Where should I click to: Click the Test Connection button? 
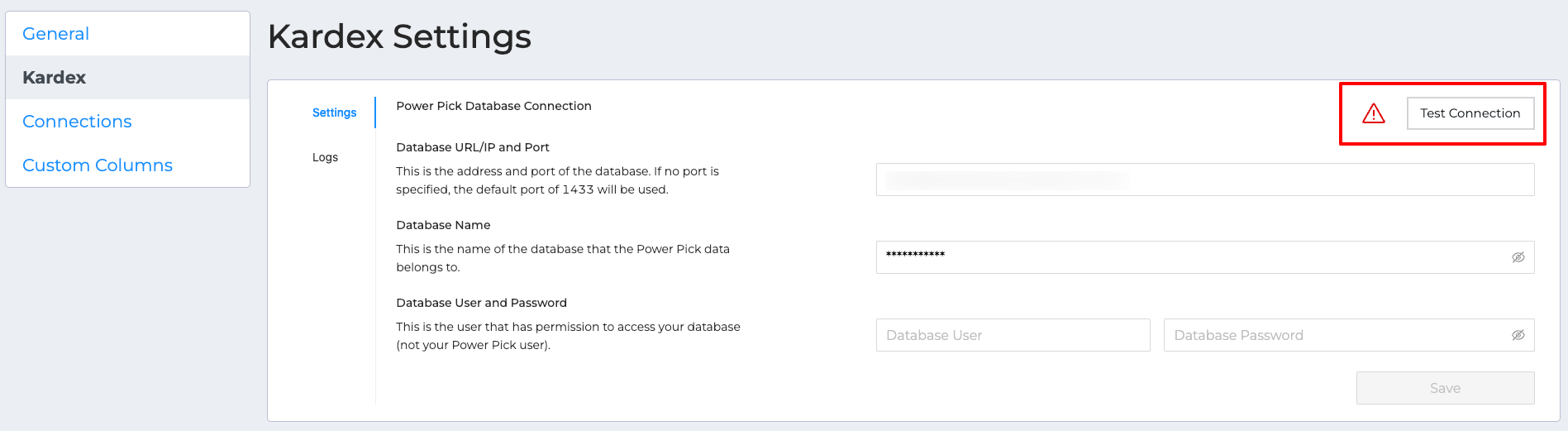click(x=1470, y=113)
